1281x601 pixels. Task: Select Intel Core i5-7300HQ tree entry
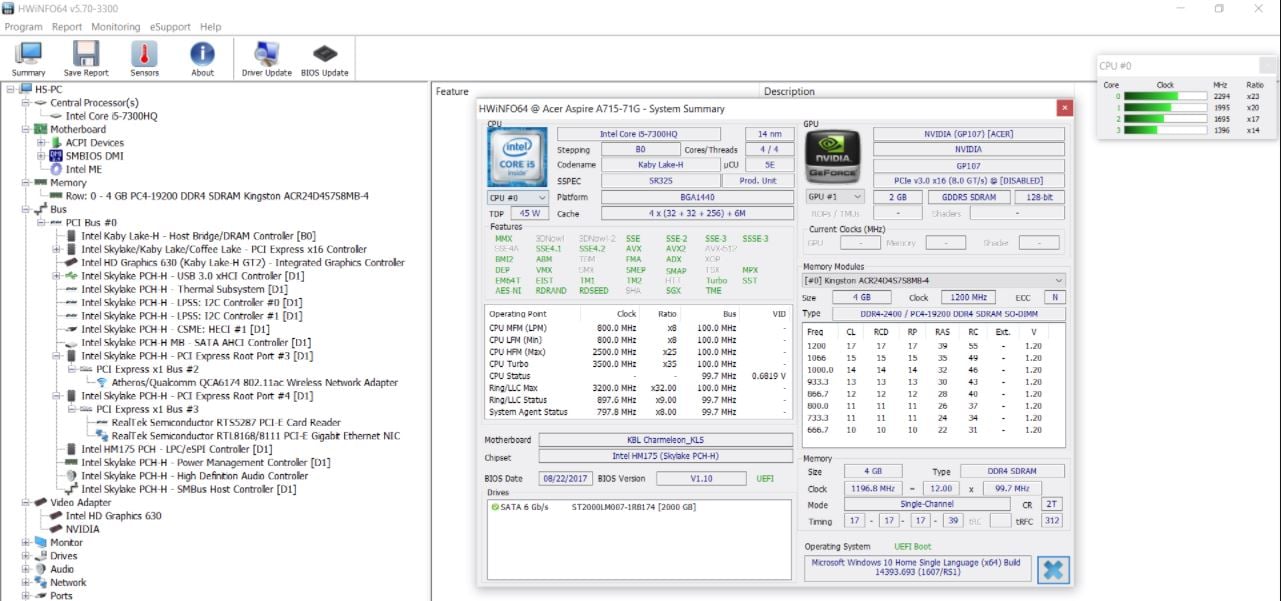point(111,116)
